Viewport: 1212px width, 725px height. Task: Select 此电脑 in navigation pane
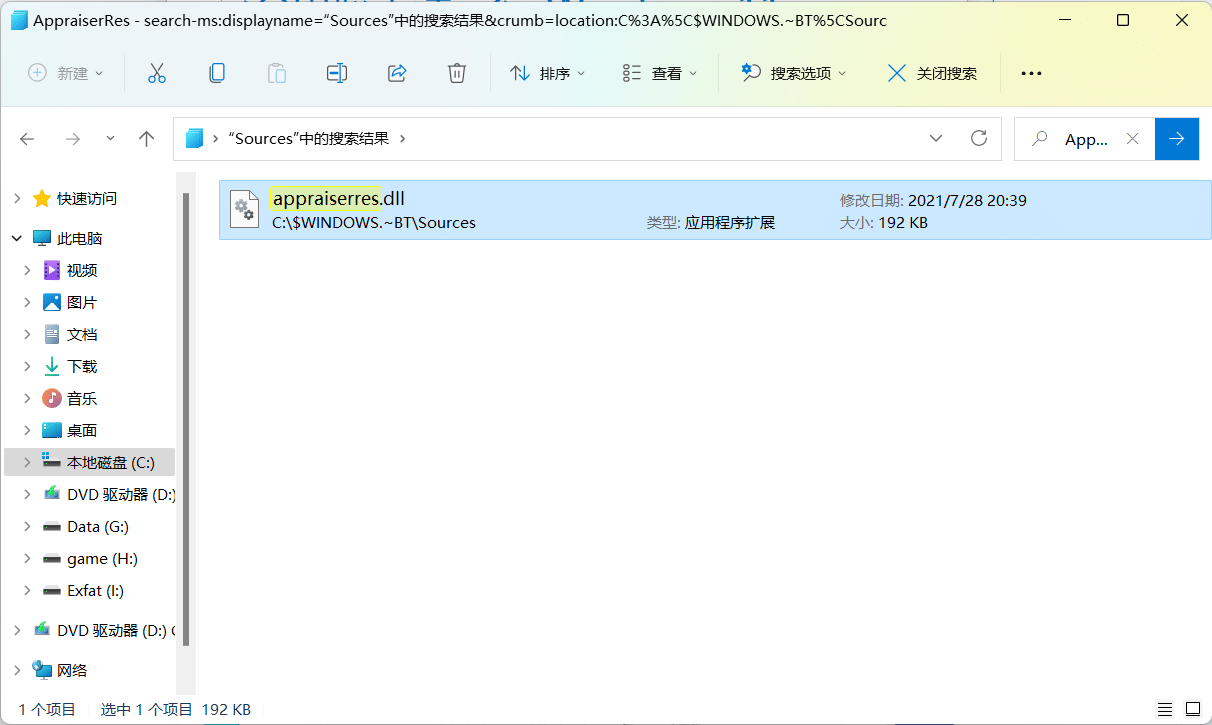(x=80, y=239)
